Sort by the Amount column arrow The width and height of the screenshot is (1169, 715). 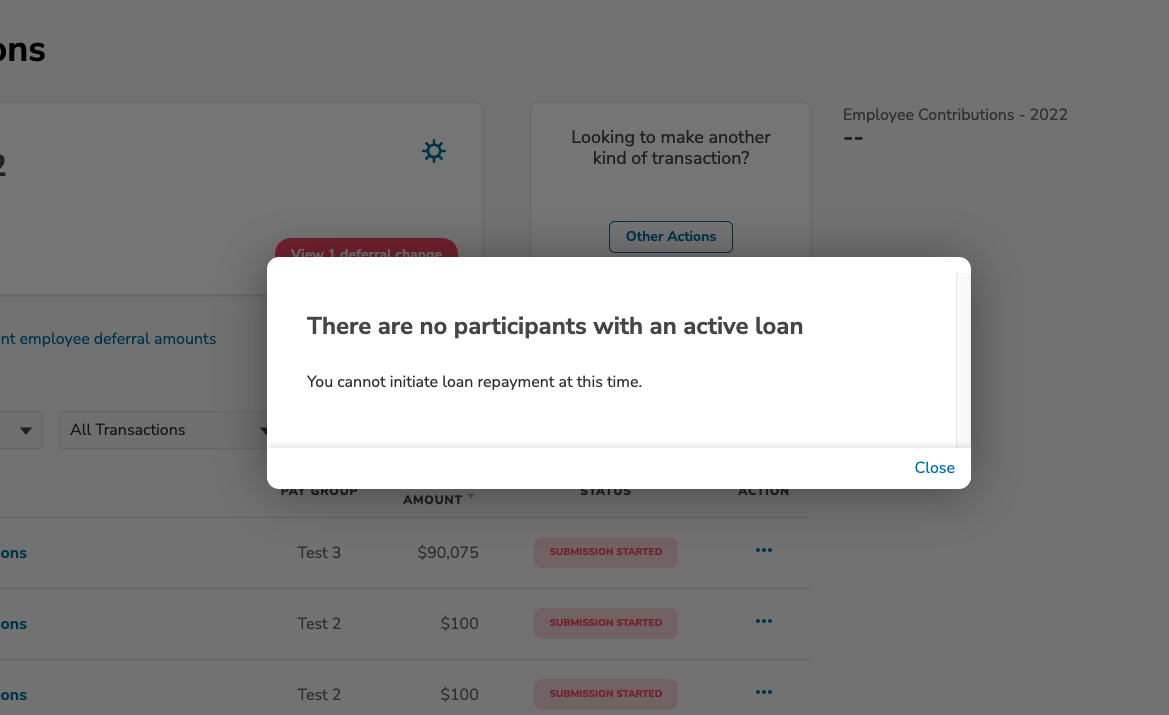[471, 497]
